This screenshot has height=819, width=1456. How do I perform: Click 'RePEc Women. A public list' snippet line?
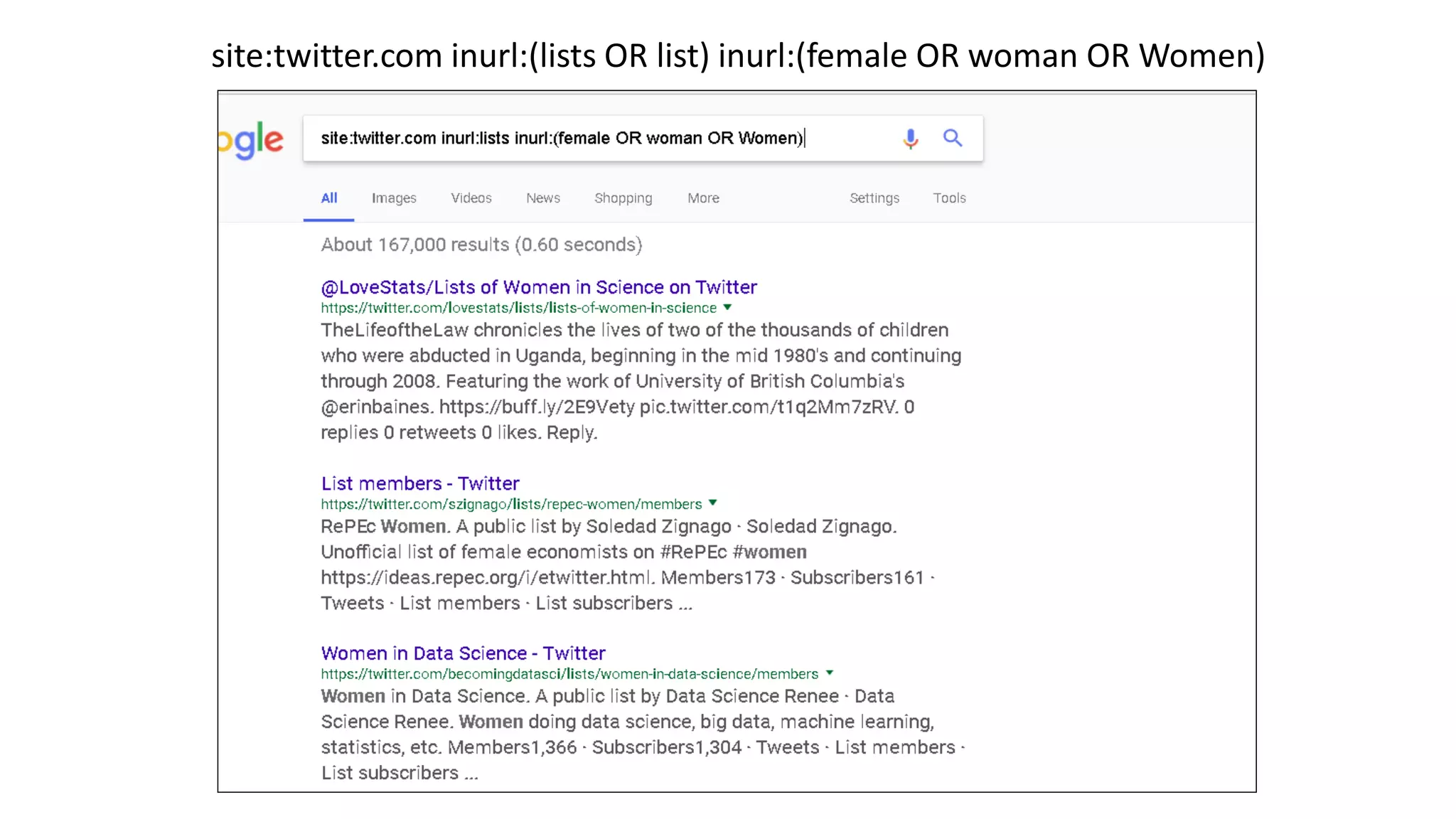tap(609, 526)
